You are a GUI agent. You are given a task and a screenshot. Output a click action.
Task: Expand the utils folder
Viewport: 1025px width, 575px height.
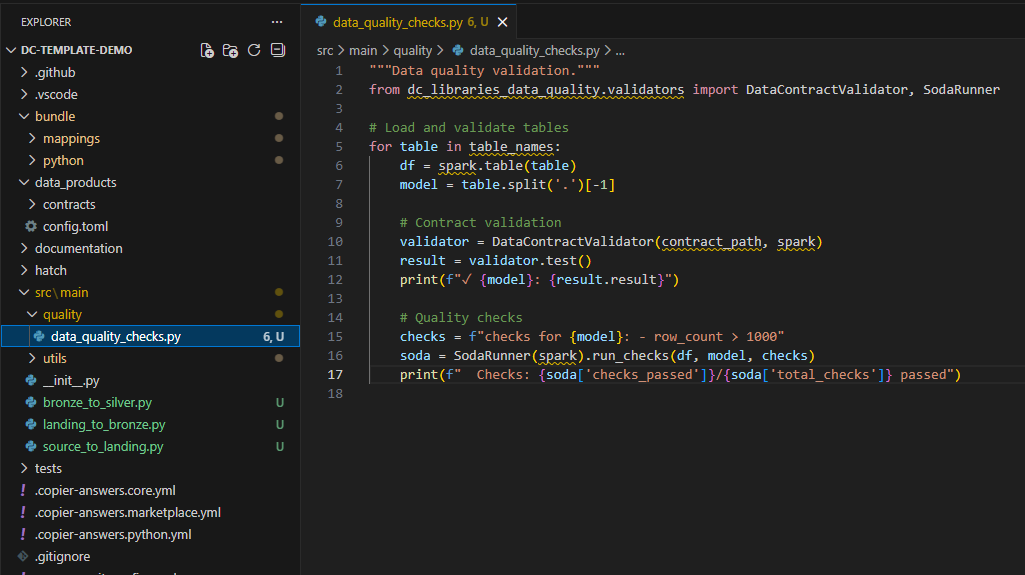[x=32, y=359]
